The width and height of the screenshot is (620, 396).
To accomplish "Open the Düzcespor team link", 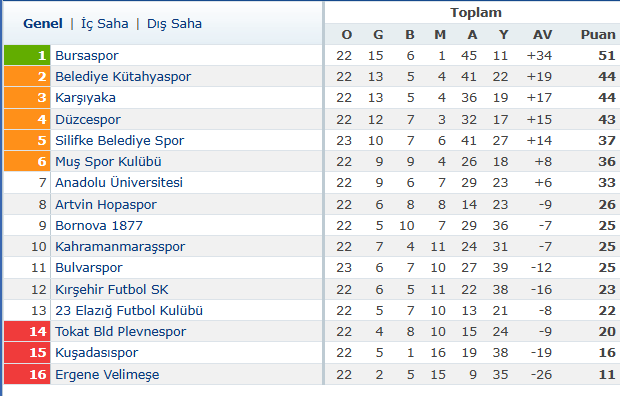I will 88,119.
